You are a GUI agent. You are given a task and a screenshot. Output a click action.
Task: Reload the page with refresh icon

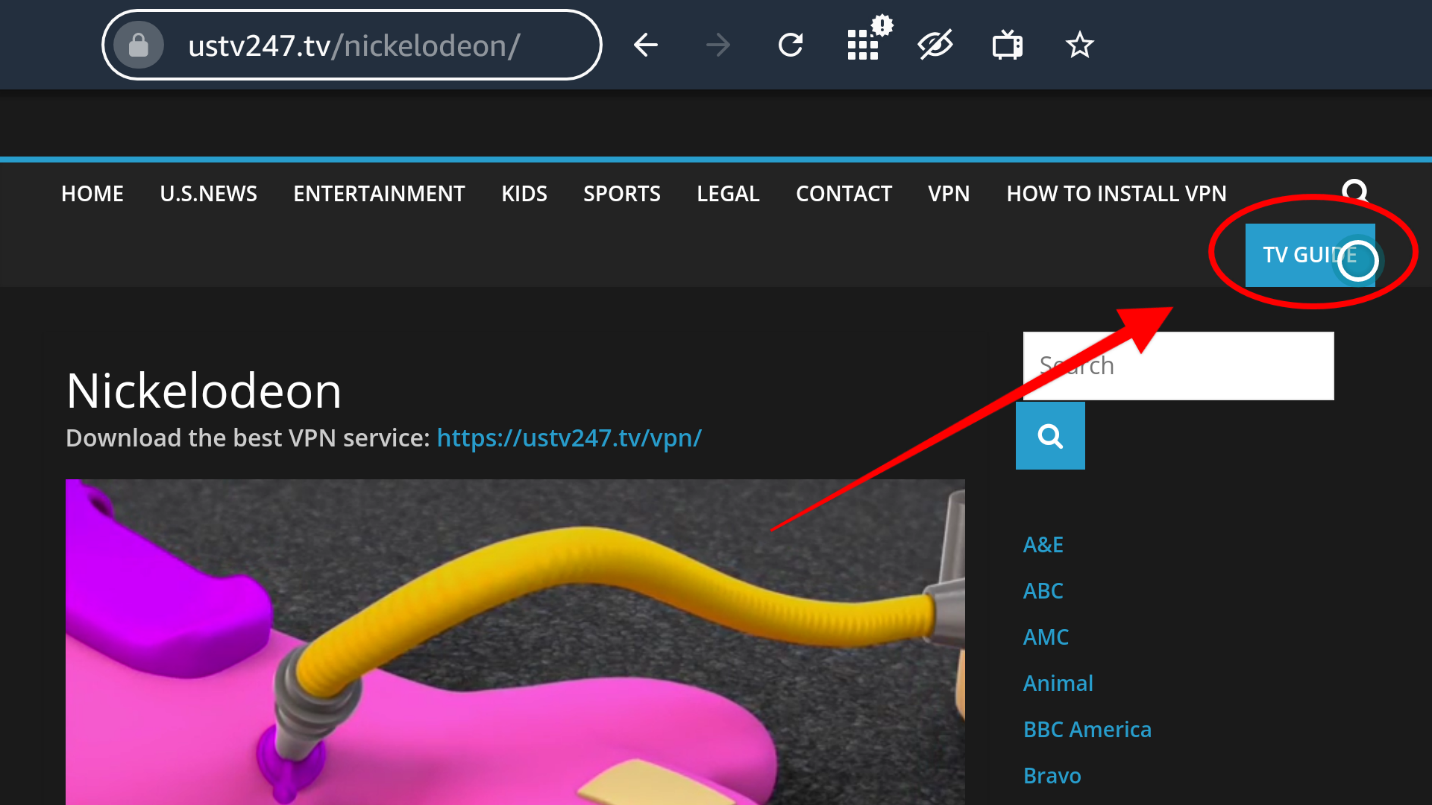click(x=791, y=45)
